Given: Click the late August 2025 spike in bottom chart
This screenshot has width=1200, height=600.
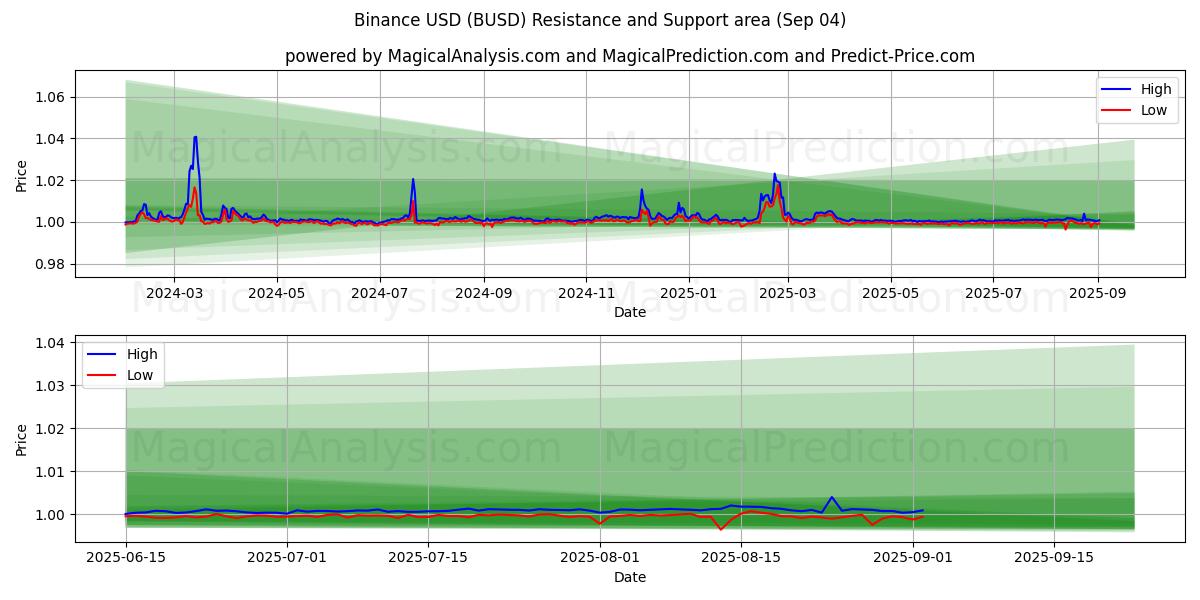Looking at the screenshot, I should tap(831, 497).
